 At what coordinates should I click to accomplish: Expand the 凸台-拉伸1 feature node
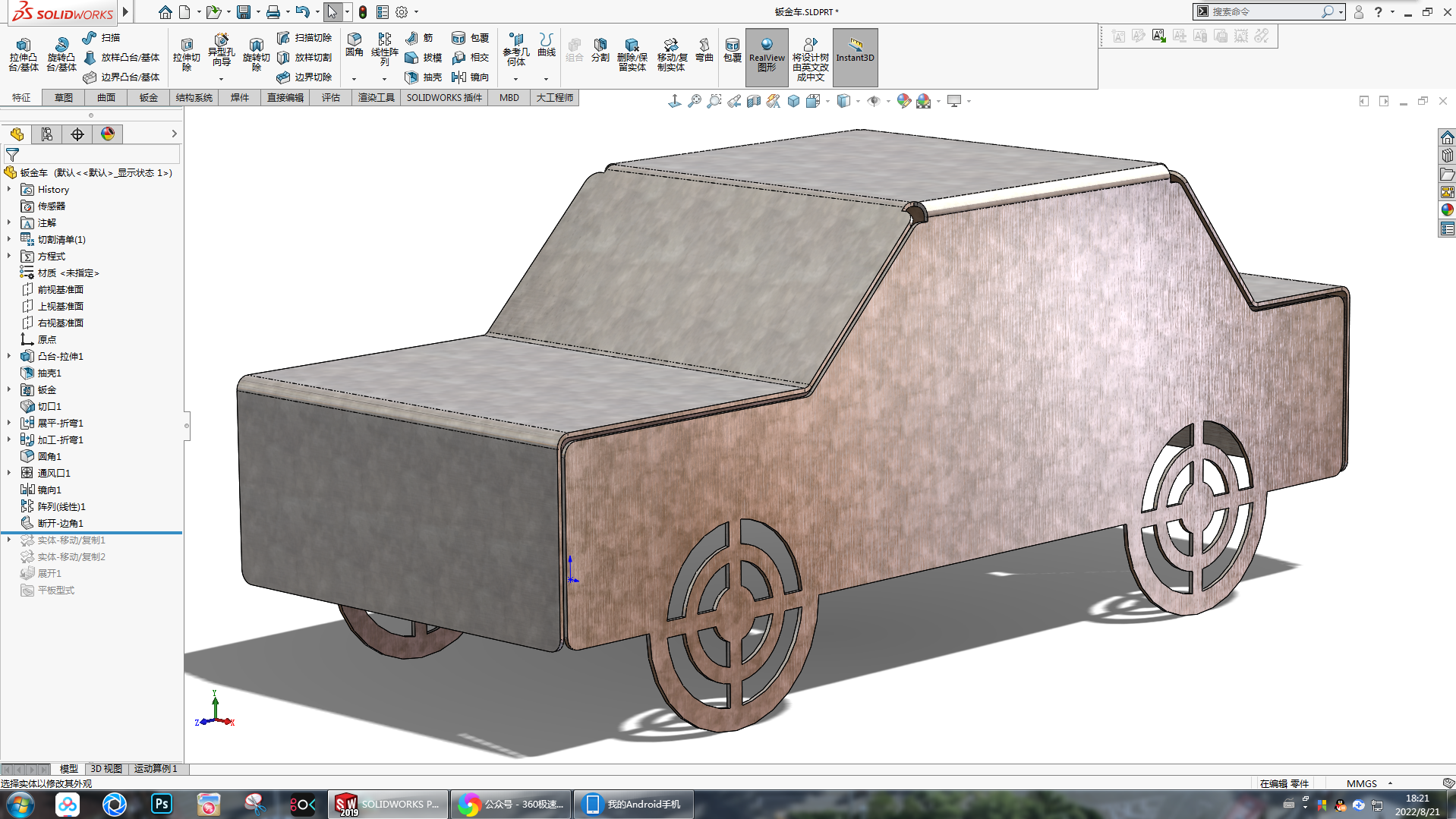pyautogui.click(x=9, y=356)
